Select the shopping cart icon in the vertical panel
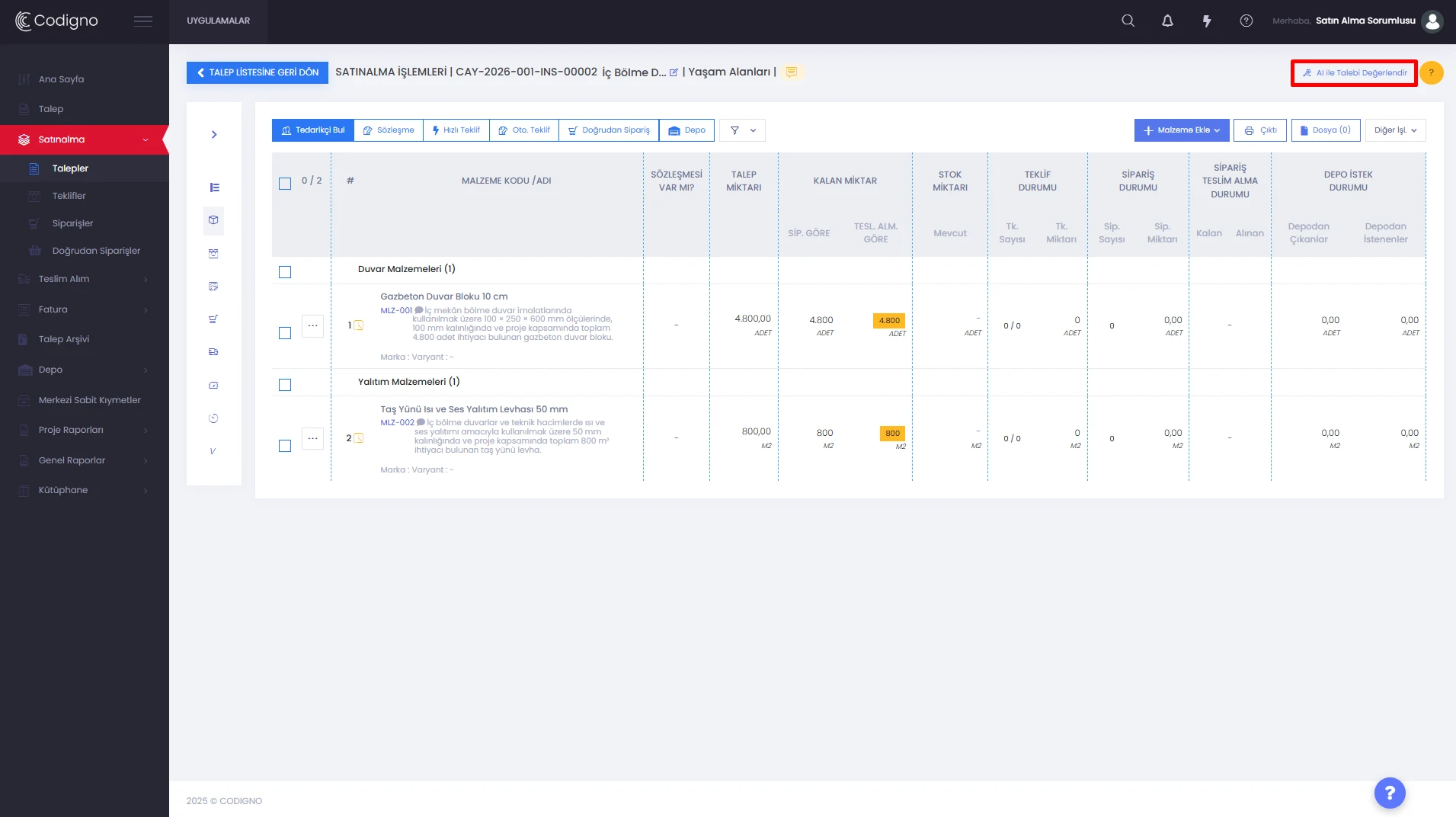Viewport: 1456px width, 817px height. pos(214,319)
